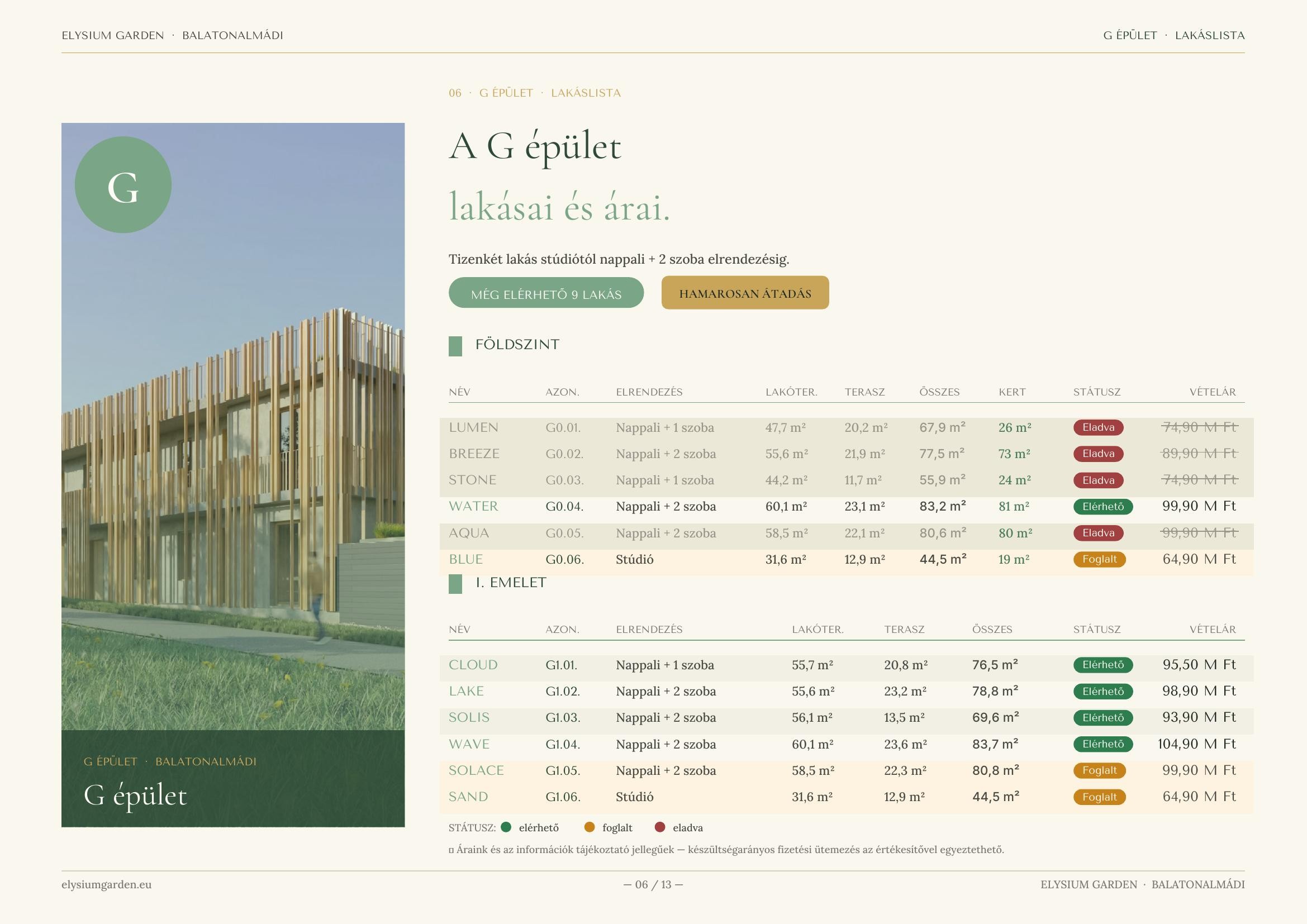This screenshot has width=1307, height=924.
Task: Click the struck-through 89,90 M Ft price
Action: 1199,453
